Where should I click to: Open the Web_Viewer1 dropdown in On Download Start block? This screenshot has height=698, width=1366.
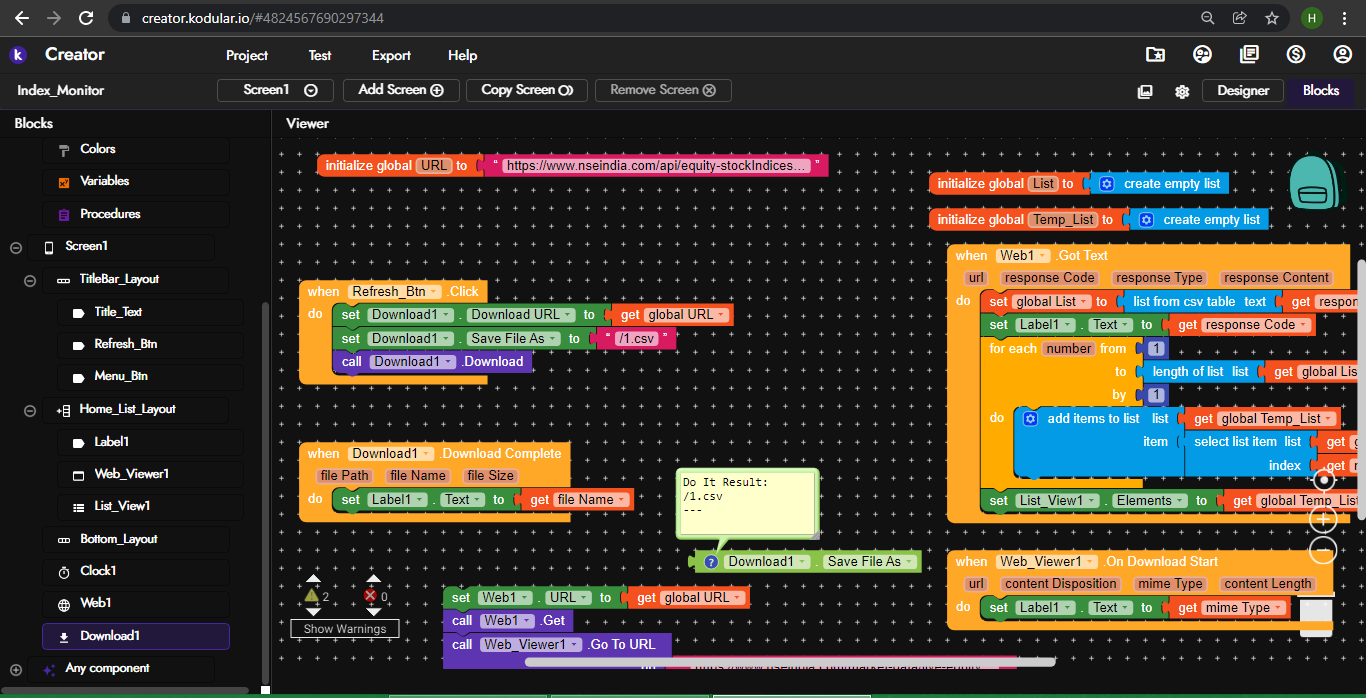[1048, 562]
